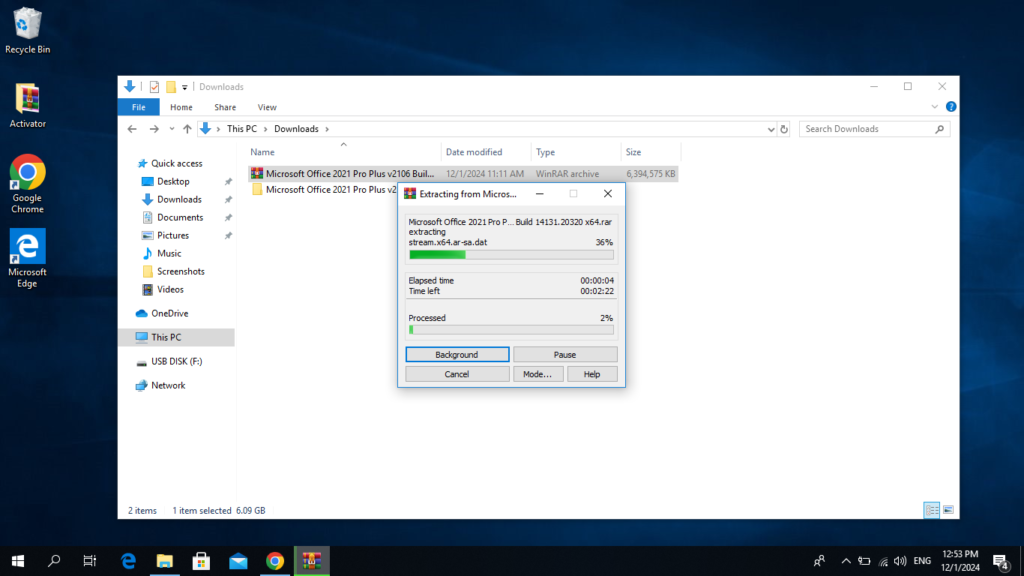Open the Recent locations dropdown arrow
The width and height of the screenshot is (1024, 576).
click(172, 129)
